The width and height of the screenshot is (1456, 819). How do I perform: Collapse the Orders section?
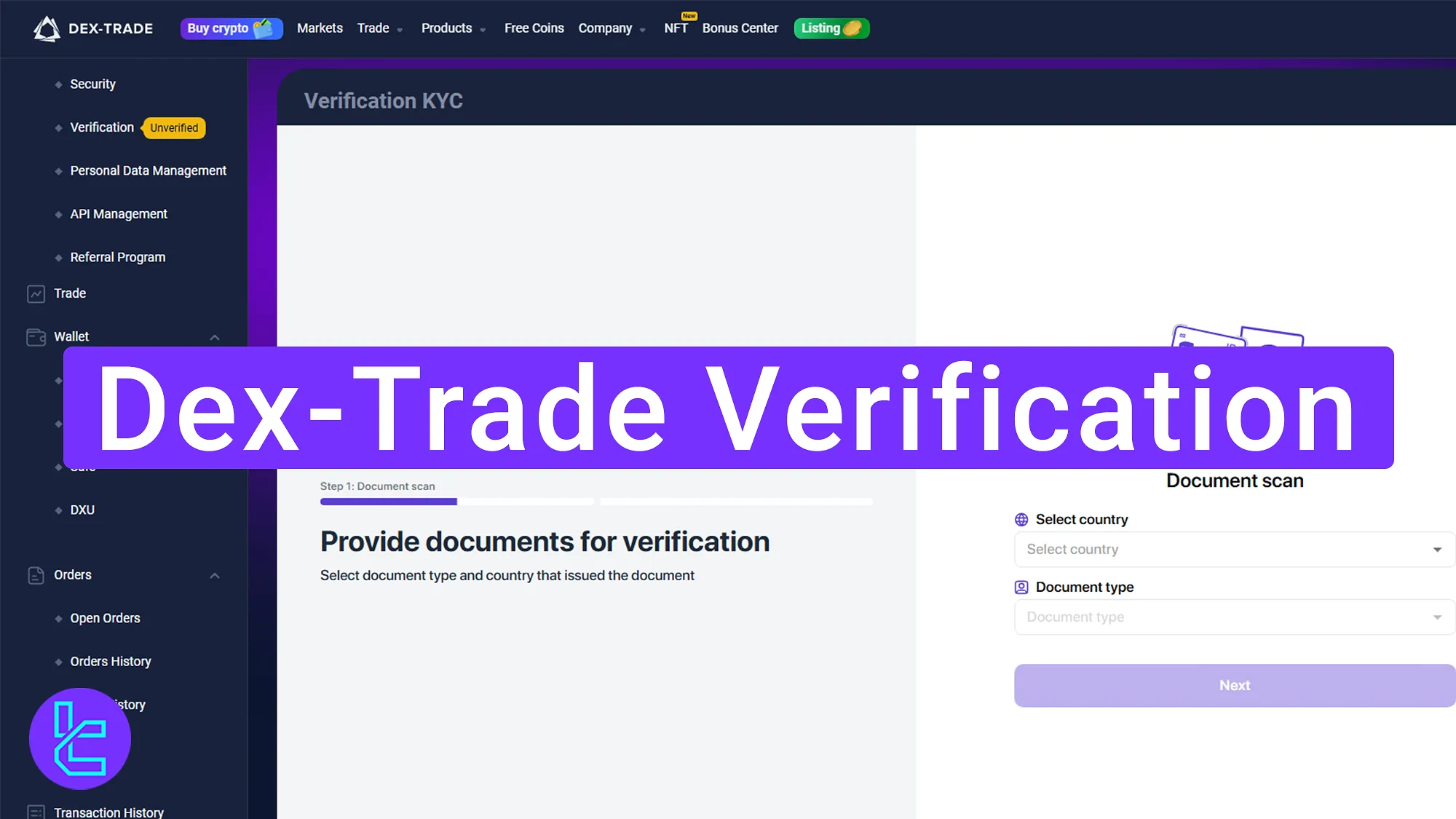click(215, 575)
